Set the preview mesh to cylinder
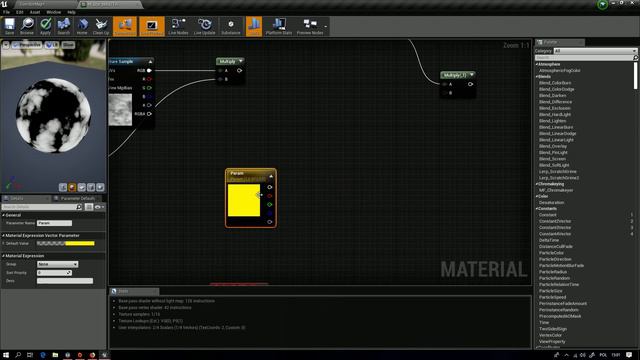 tap(63, 187)
